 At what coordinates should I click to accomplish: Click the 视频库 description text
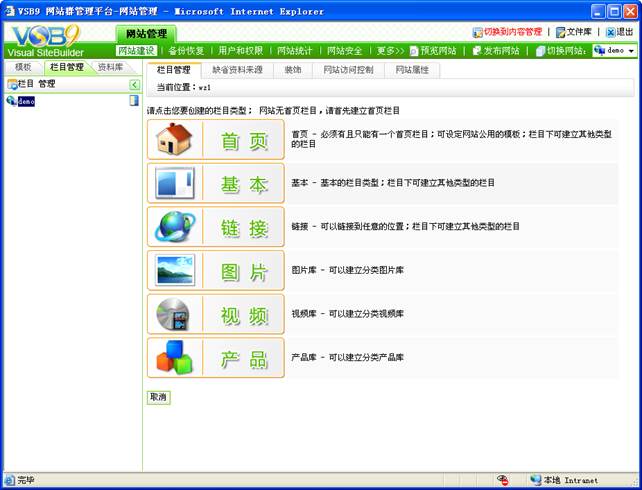pyautogui.click(x=348, y=314)
